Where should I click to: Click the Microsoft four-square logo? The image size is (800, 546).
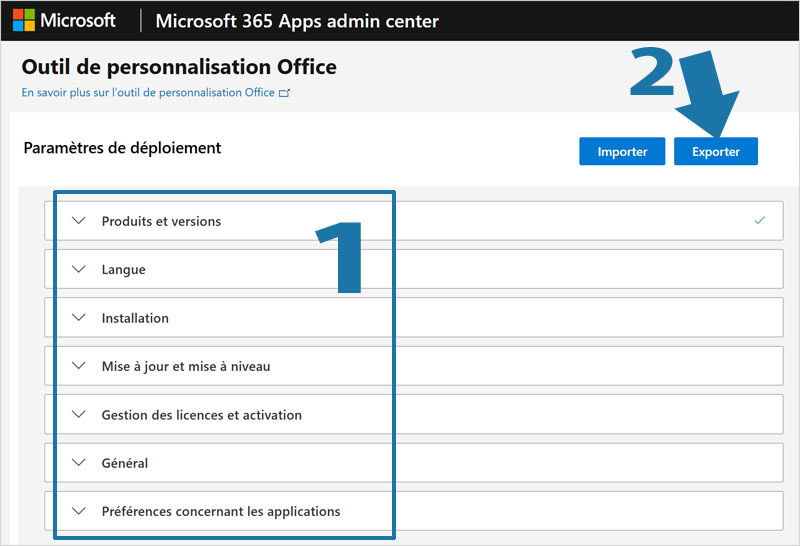click(x=23, y=20)
